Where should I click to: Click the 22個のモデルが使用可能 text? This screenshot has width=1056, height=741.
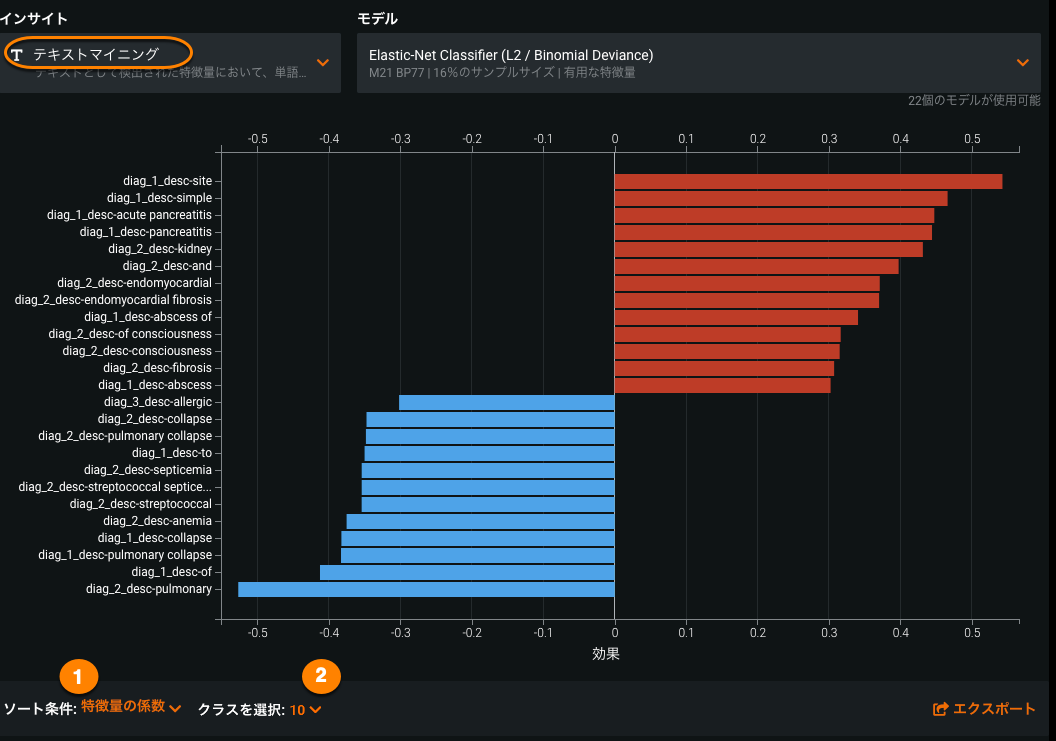click(x=973, y=101)
